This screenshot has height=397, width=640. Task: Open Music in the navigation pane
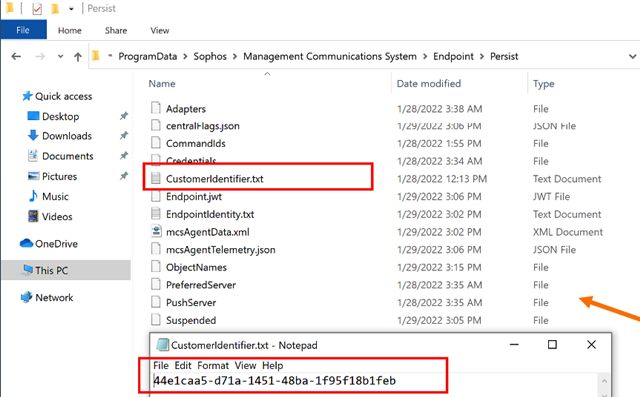pos(55,196)
